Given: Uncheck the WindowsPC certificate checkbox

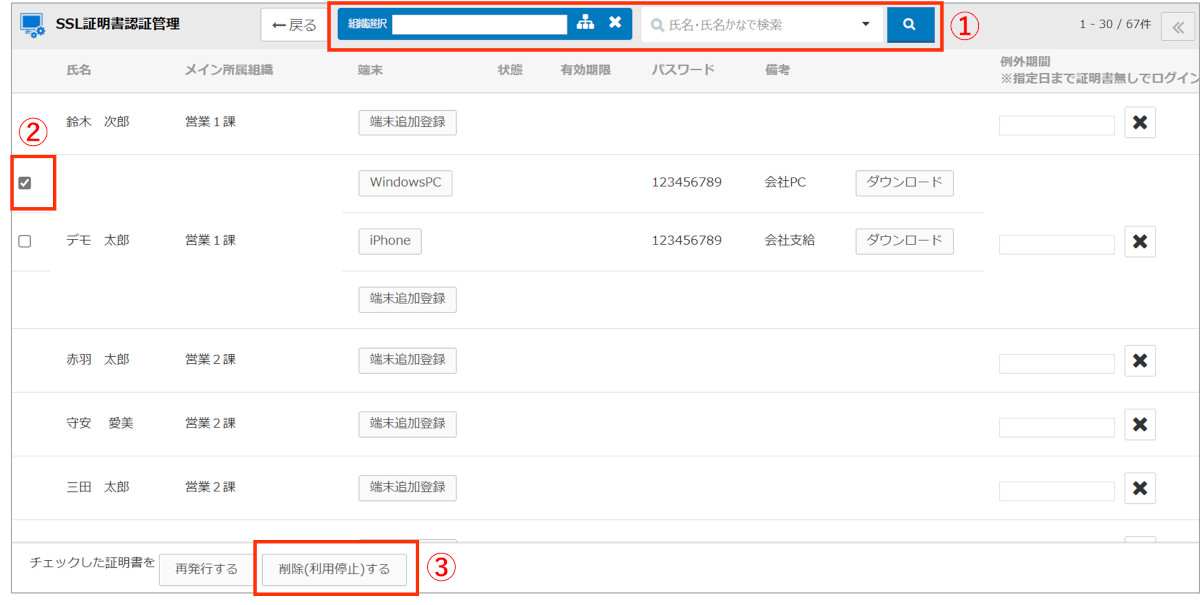Looking at the screenshot, I should point(25,183).
